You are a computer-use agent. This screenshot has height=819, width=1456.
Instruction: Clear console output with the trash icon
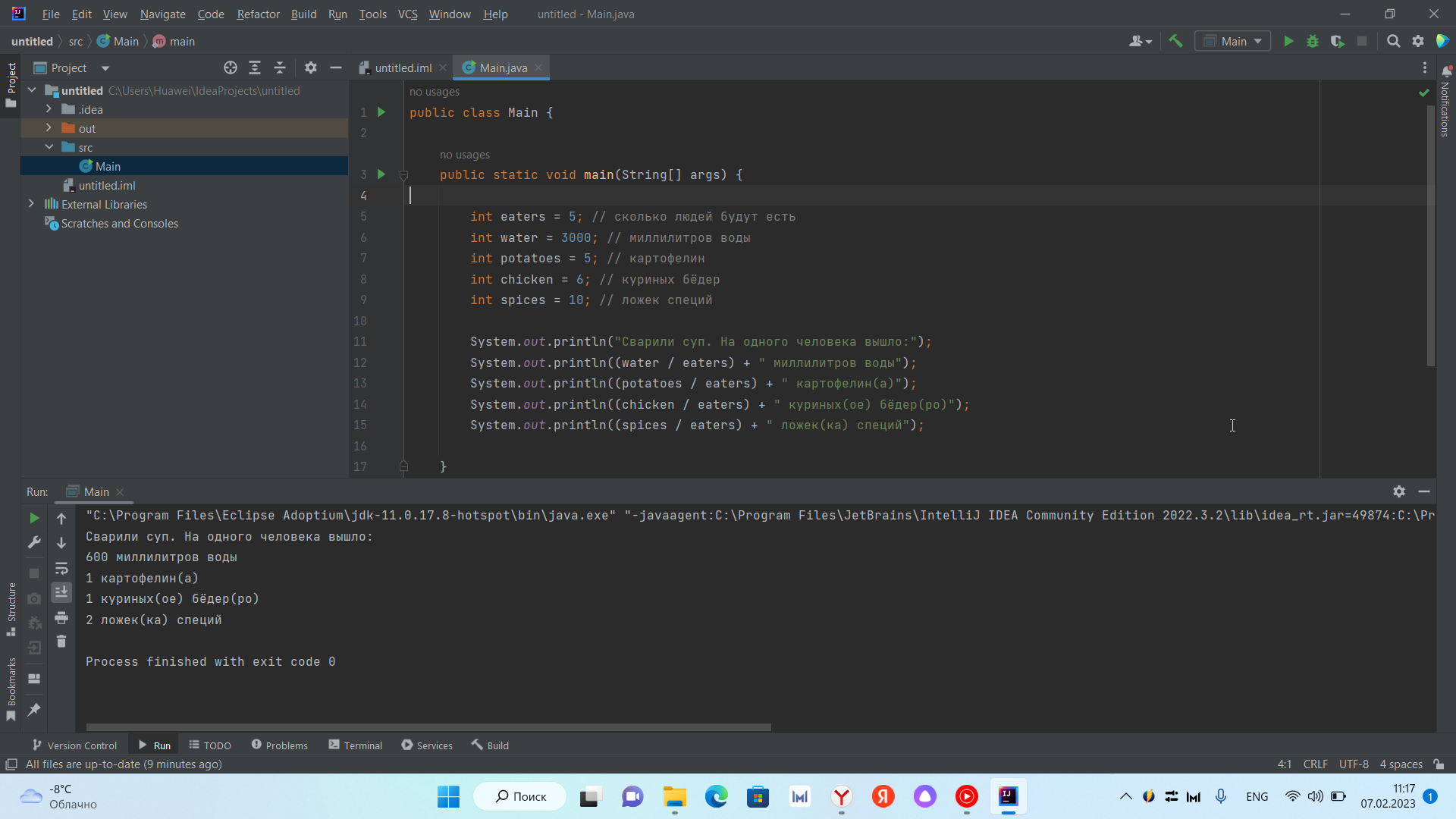(x=61, y=641)
